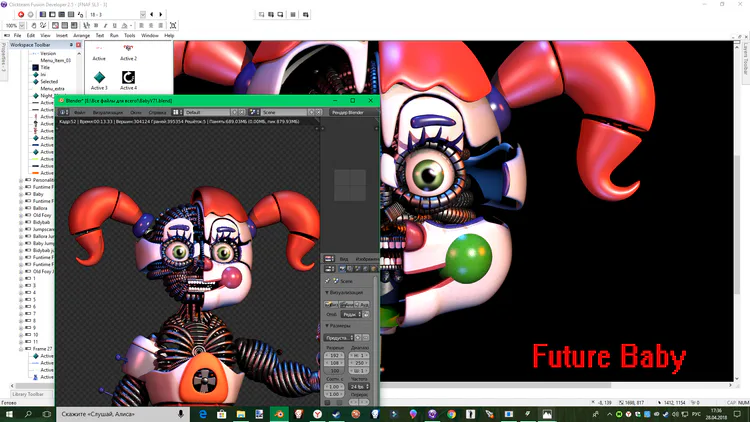The image size is (750, 422).
Task: Open the frame selector dropdown showing 18 - 3
Action: (x=143, y=14)
